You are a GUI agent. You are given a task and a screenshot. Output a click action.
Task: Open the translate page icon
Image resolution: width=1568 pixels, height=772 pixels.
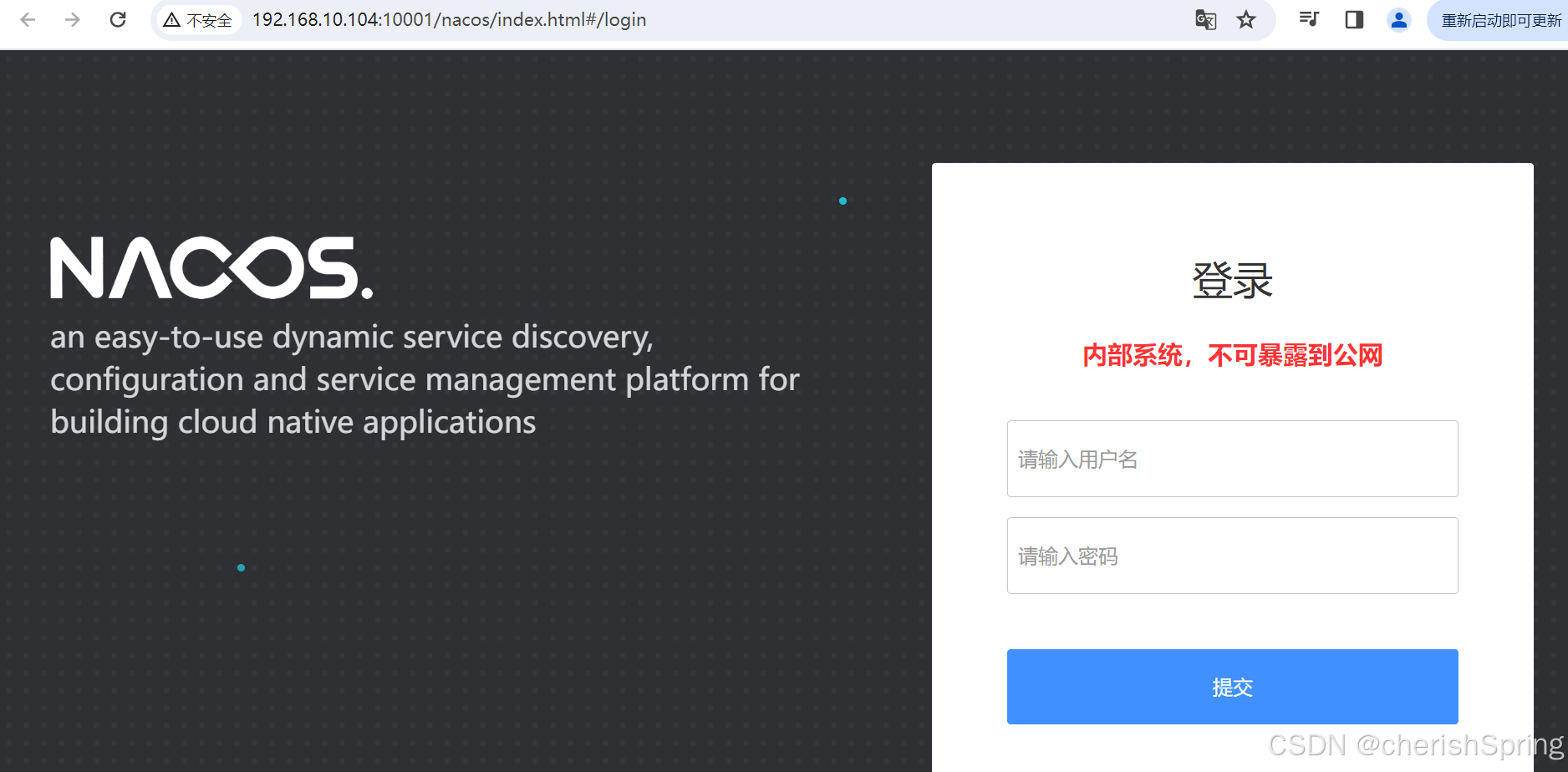[x=1205, y=20]
